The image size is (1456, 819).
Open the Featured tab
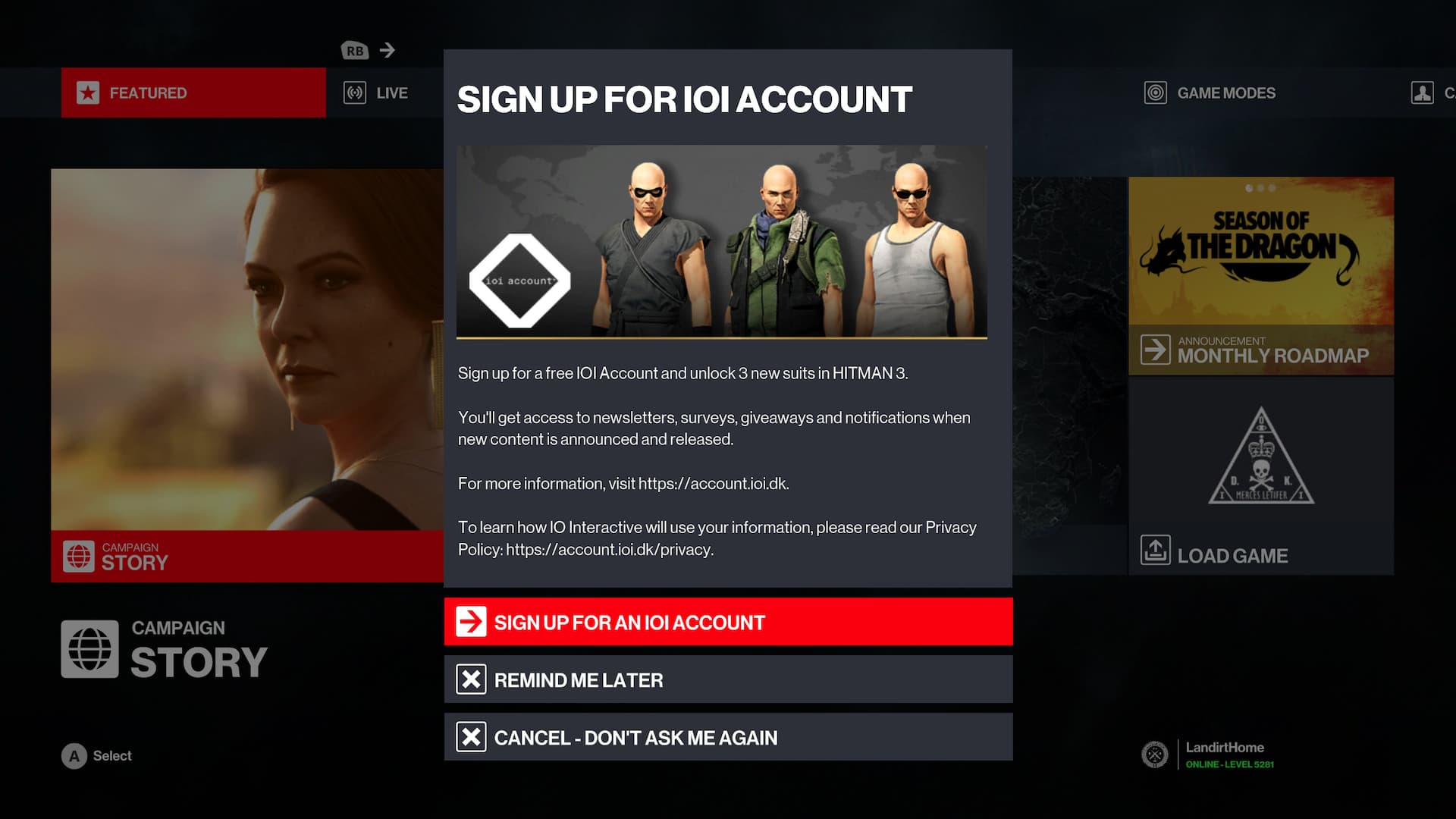click(193, 93)
